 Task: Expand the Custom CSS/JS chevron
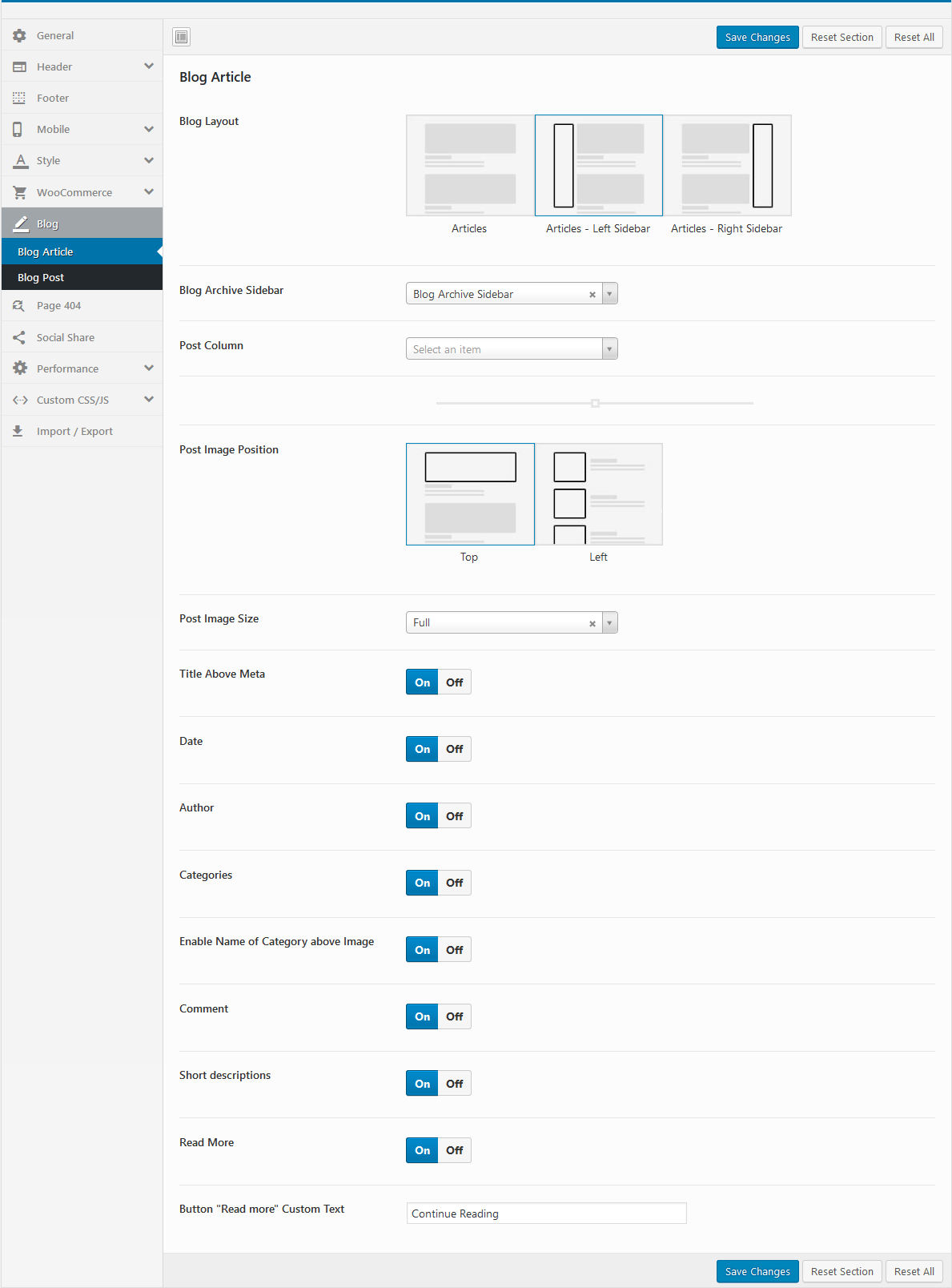coord(149,399)
